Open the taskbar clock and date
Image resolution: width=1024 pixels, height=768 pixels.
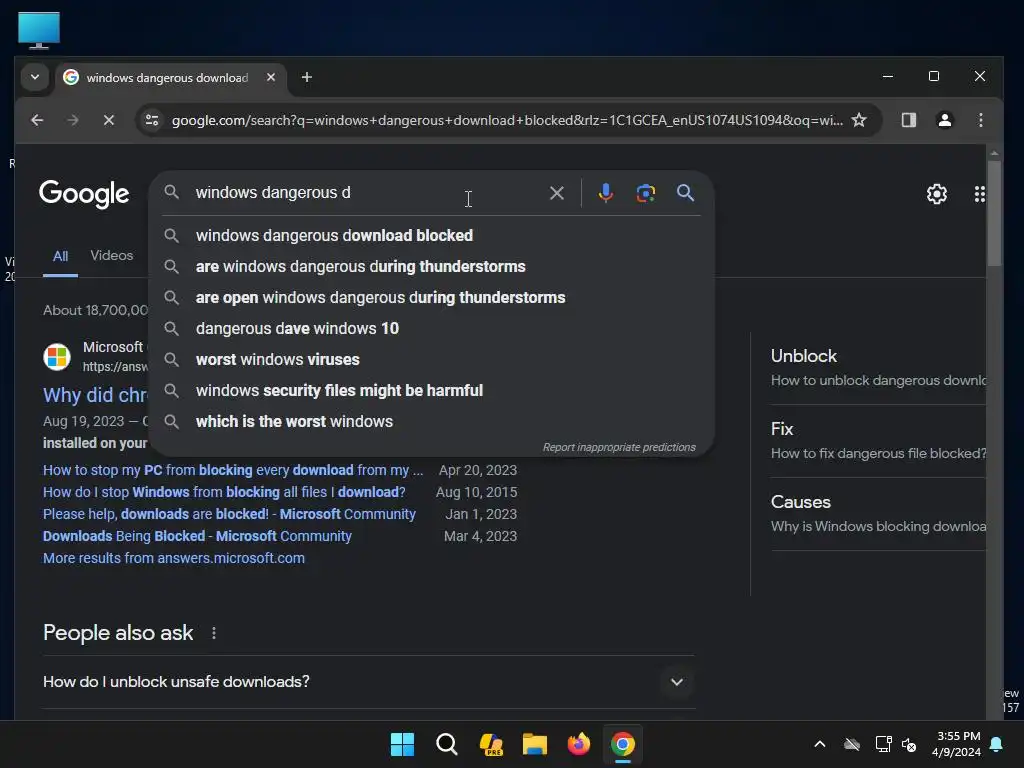pyautogui.click(x=957, y=744)
